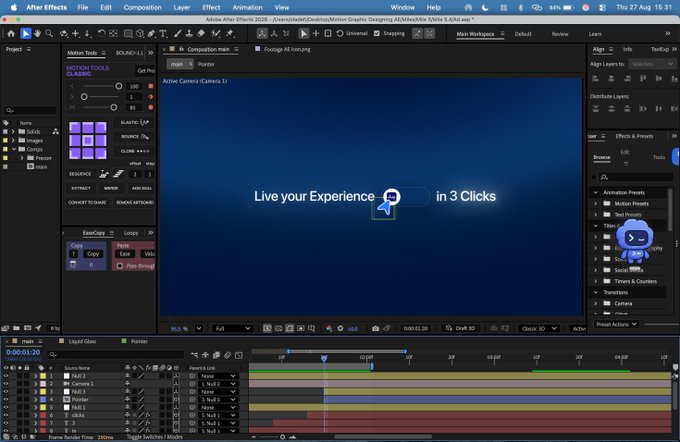Select the Horizontal Type tool
The image size is (680, 442).
[163, 33]
